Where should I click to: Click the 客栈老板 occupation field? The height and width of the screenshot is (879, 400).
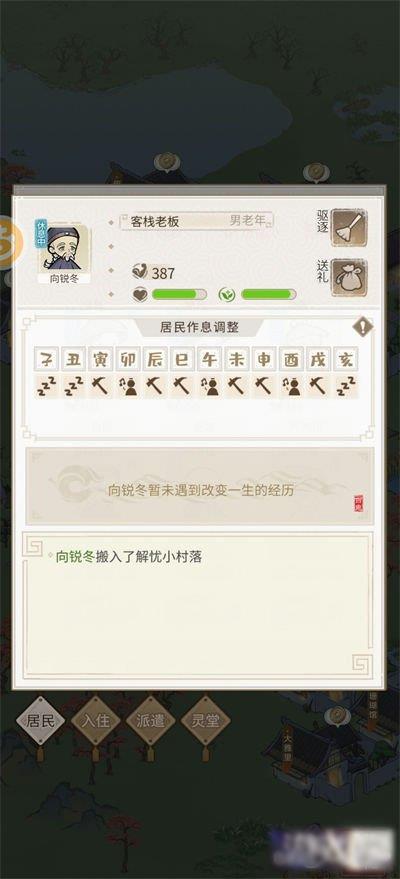pos(196,221)
